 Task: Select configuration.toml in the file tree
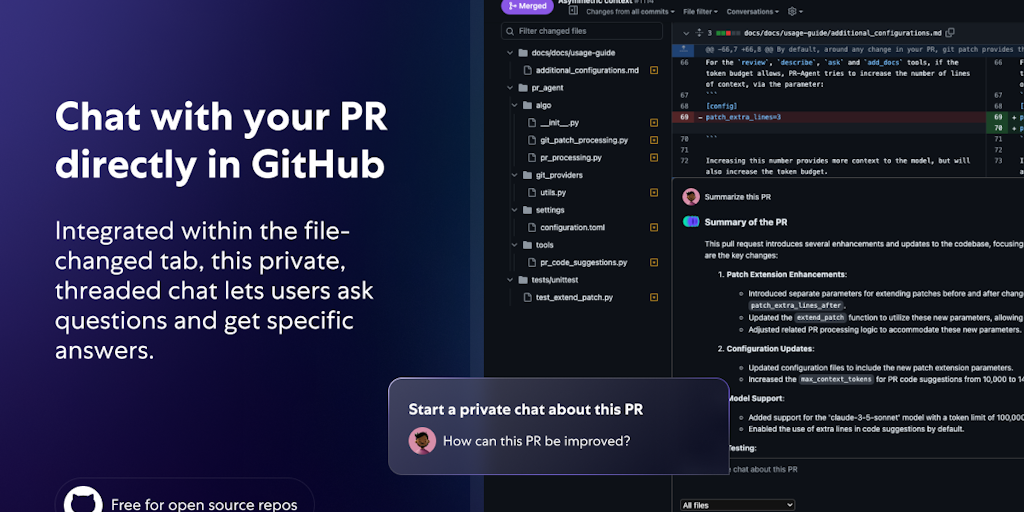[x=572, y=227]
